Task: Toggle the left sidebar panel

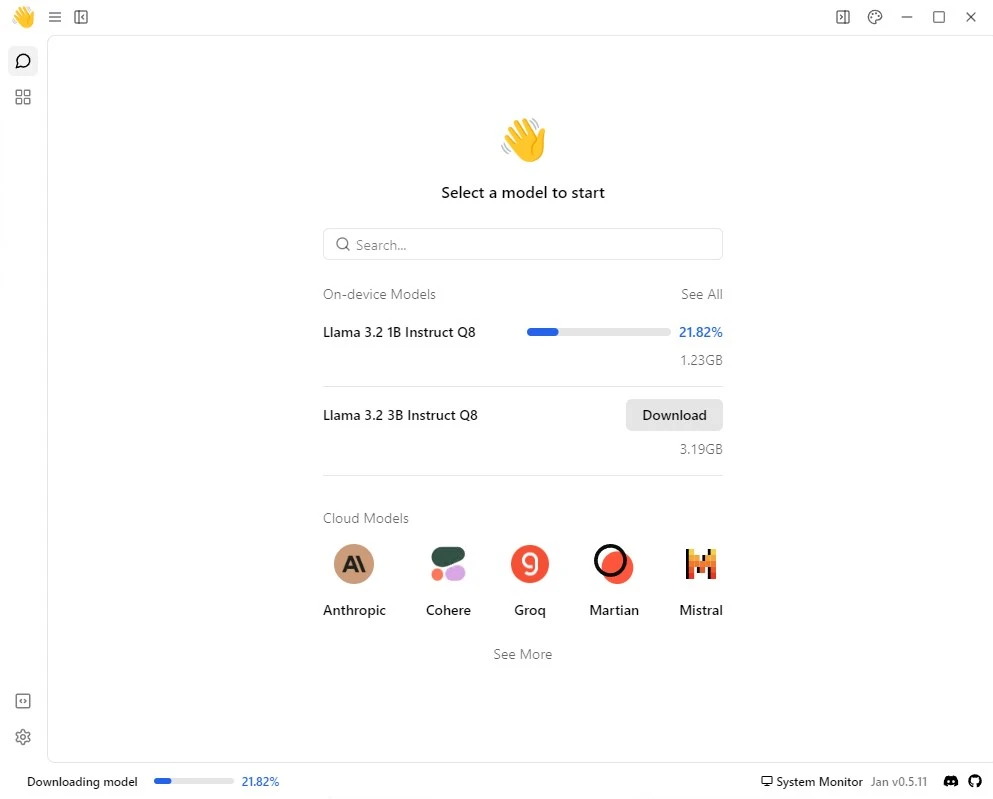Action: (x=81, y=17)
